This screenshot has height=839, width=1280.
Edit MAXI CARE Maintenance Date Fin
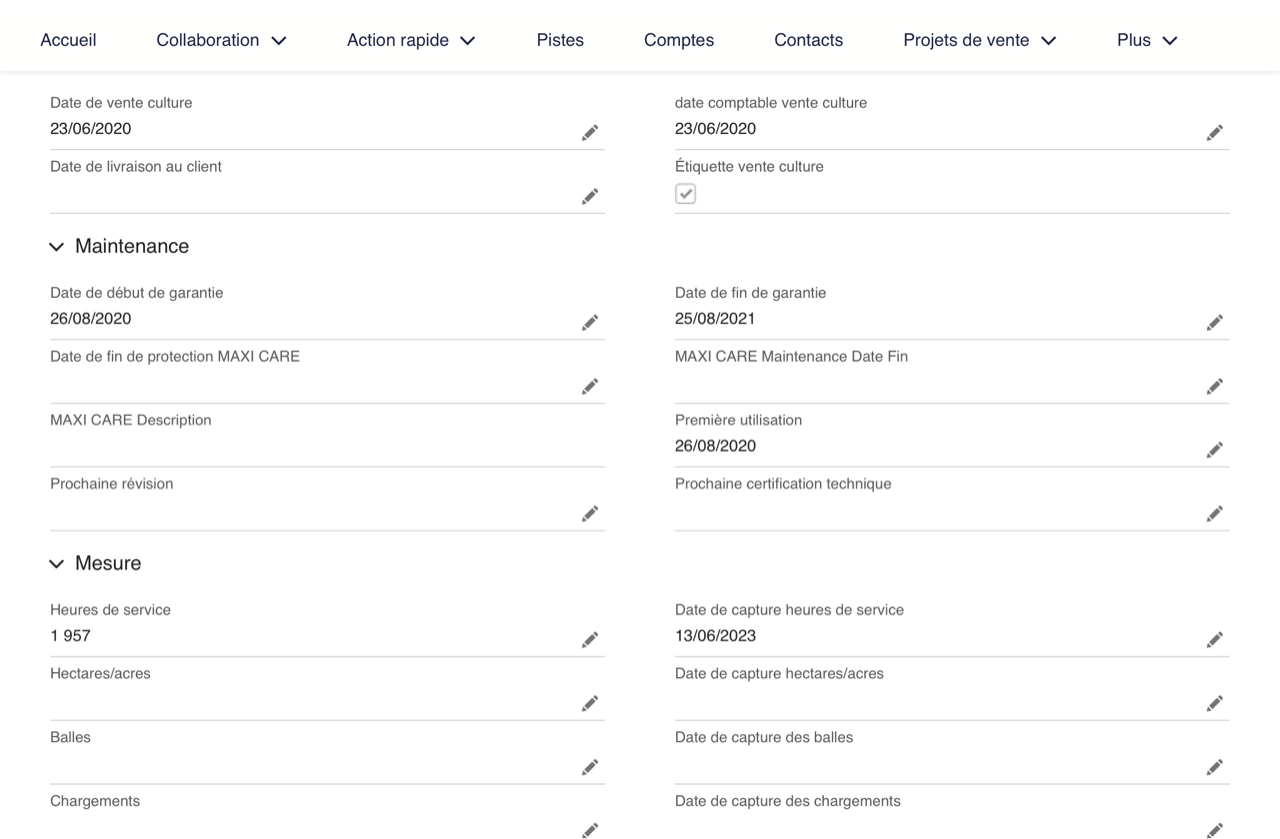point(1214,387)
